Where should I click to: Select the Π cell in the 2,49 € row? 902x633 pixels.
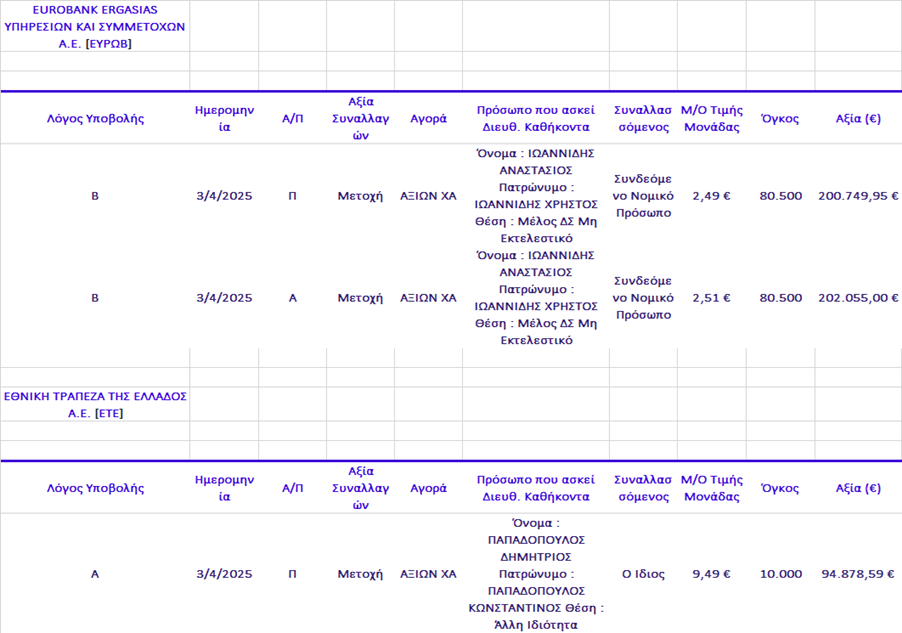point(292,196)
